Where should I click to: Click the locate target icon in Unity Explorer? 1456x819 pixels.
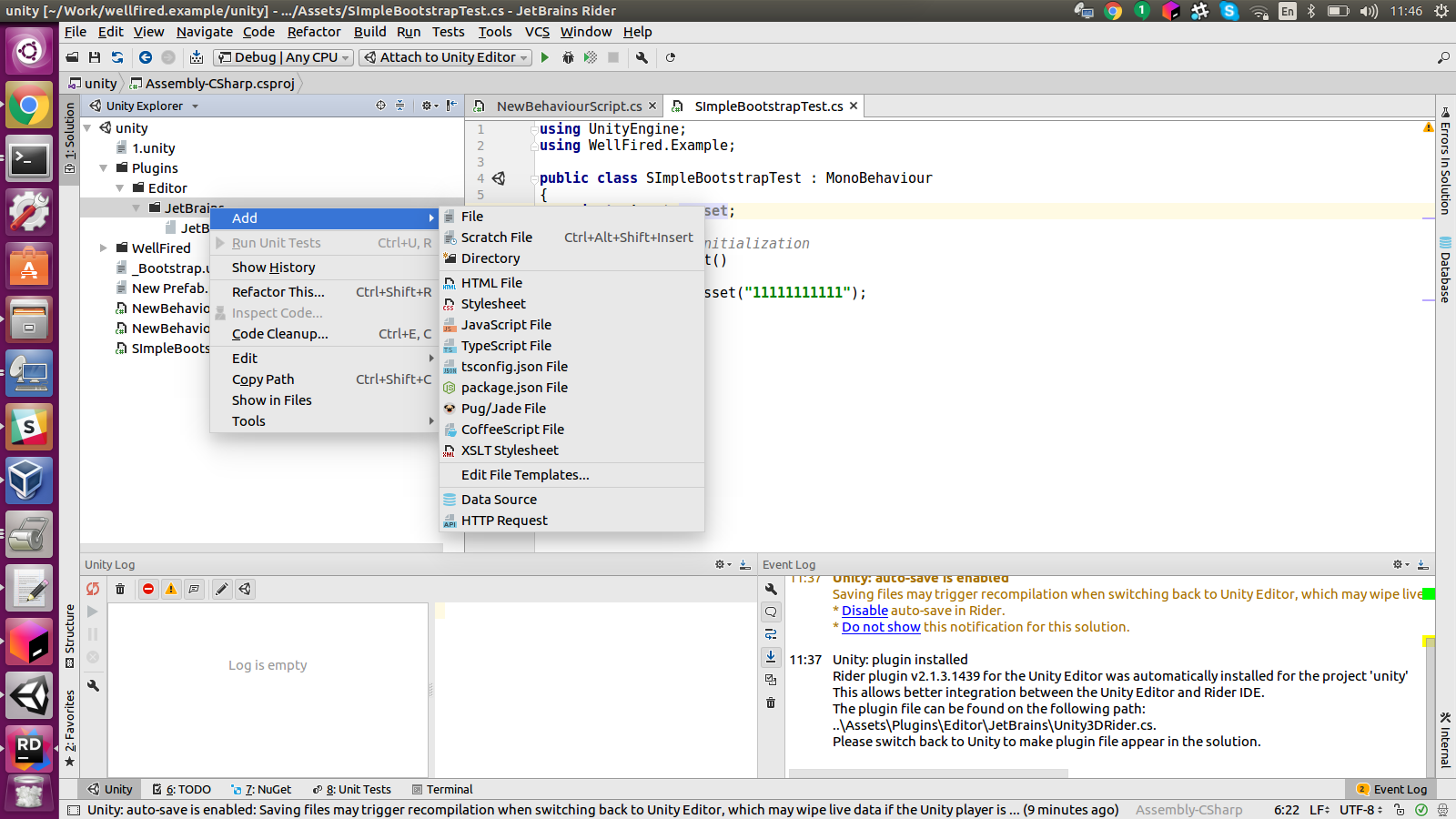point(380,106)
